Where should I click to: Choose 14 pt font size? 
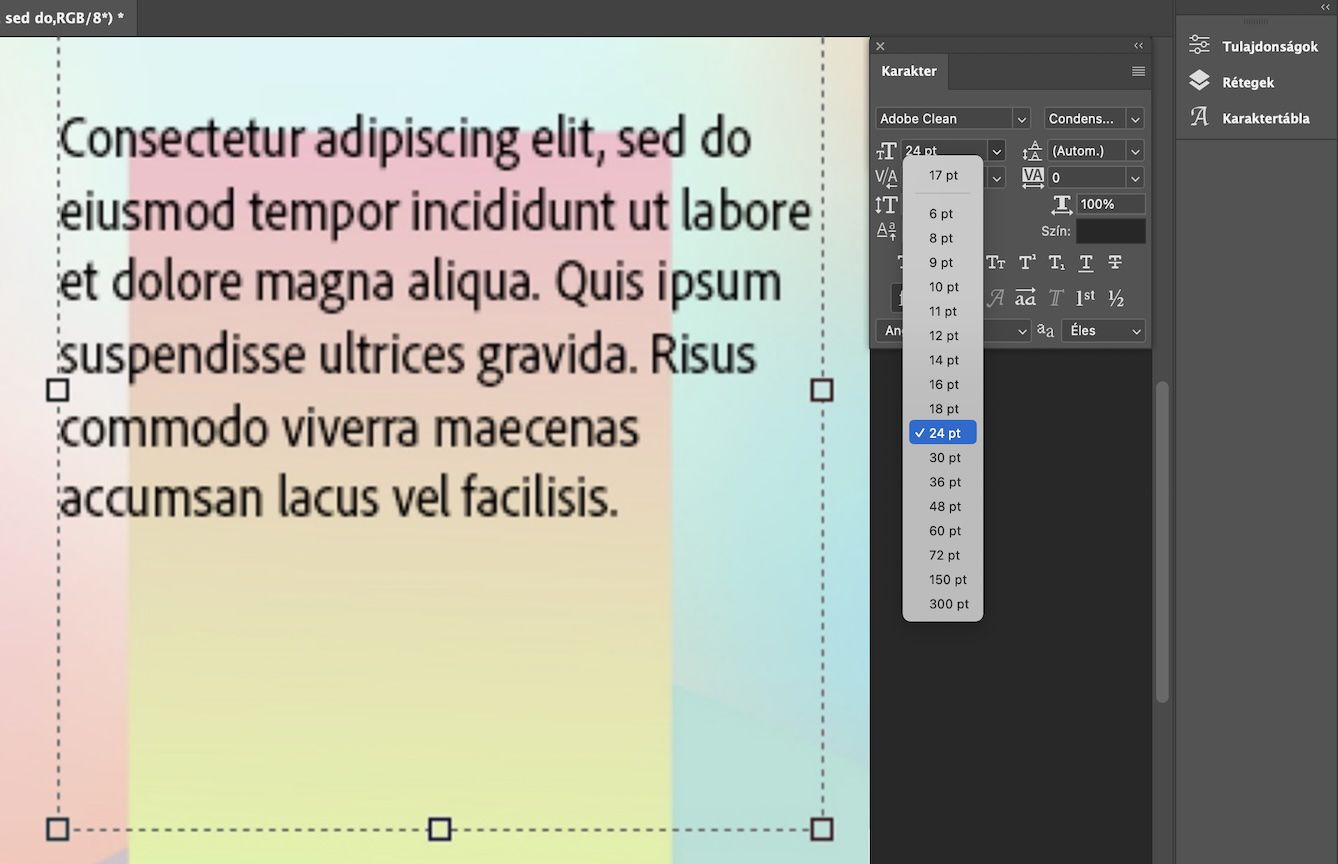[x=943, y=360]
